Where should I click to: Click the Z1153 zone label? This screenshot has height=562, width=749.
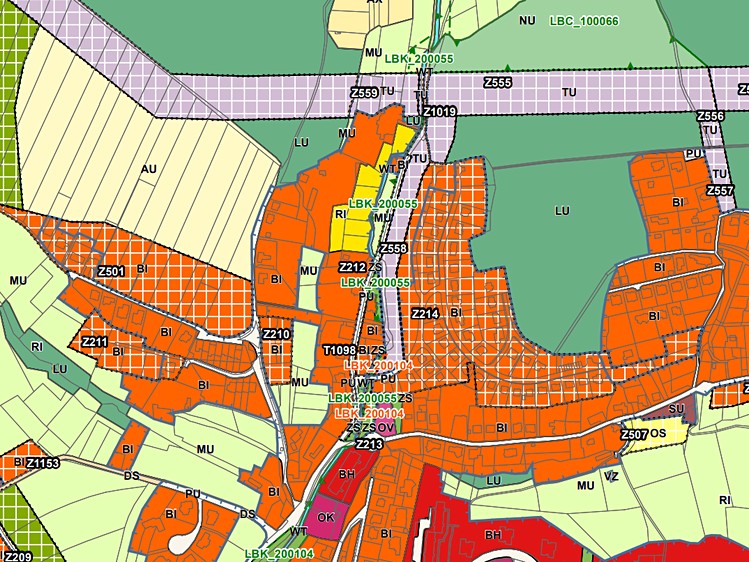43,463
